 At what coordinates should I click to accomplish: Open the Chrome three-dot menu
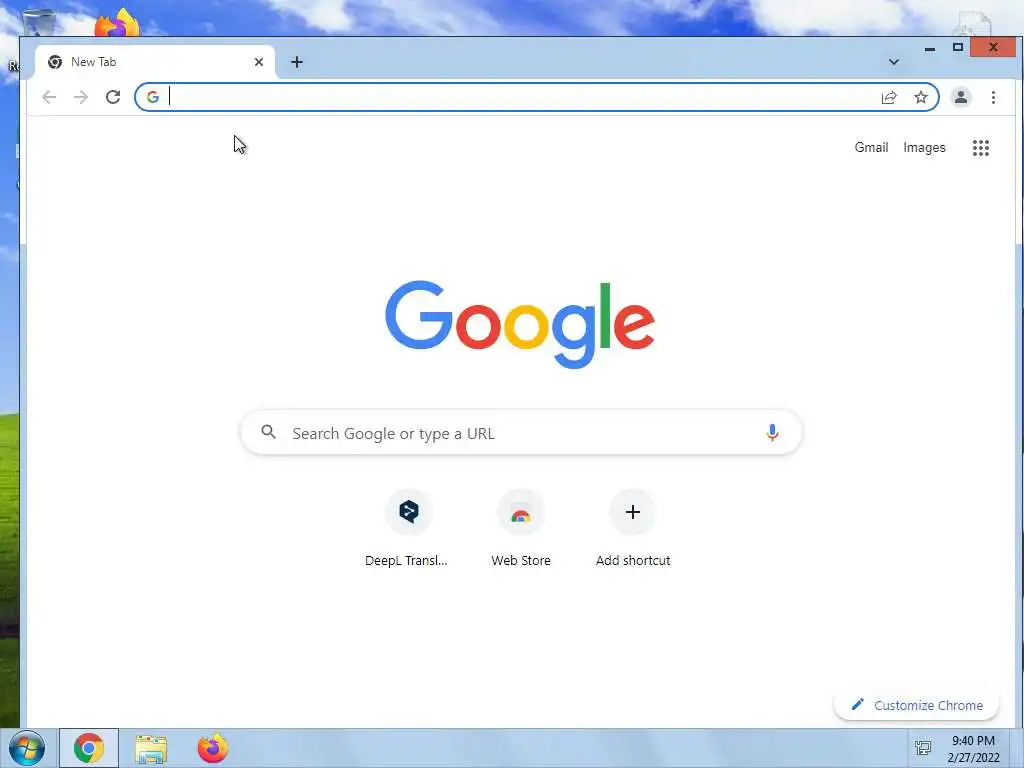(x=993, y=97)
